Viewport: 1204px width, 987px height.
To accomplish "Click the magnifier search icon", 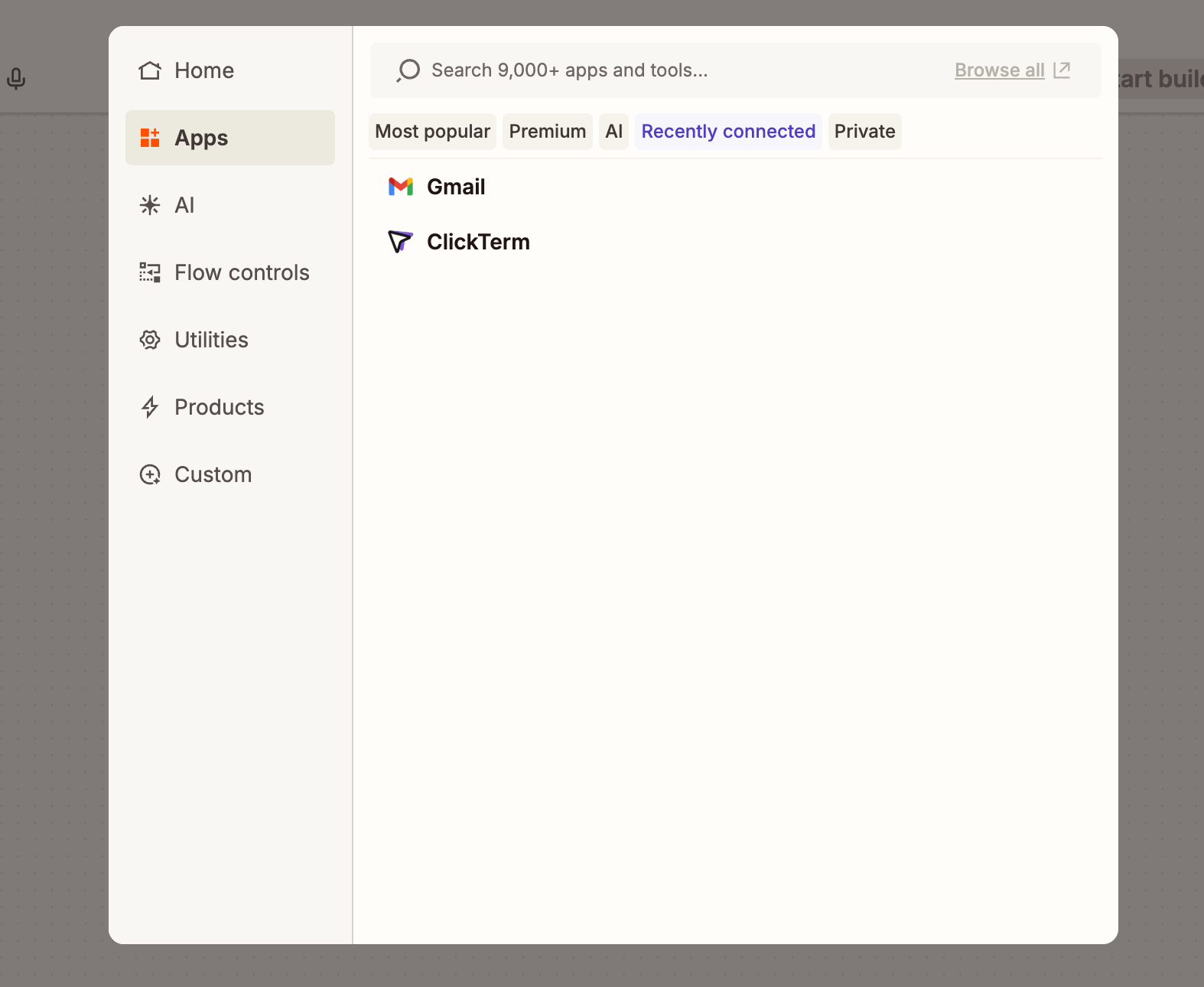I will pos(408,70).
